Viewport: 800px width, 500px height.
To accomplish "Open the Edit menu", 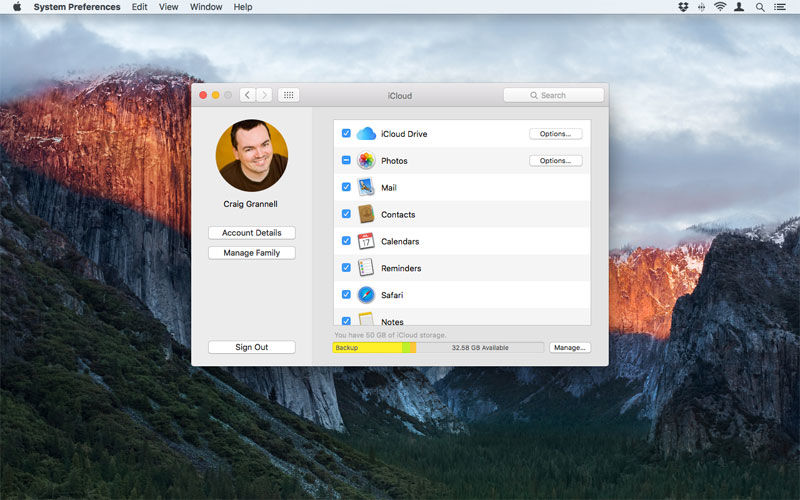I will [x=139, y=7].
